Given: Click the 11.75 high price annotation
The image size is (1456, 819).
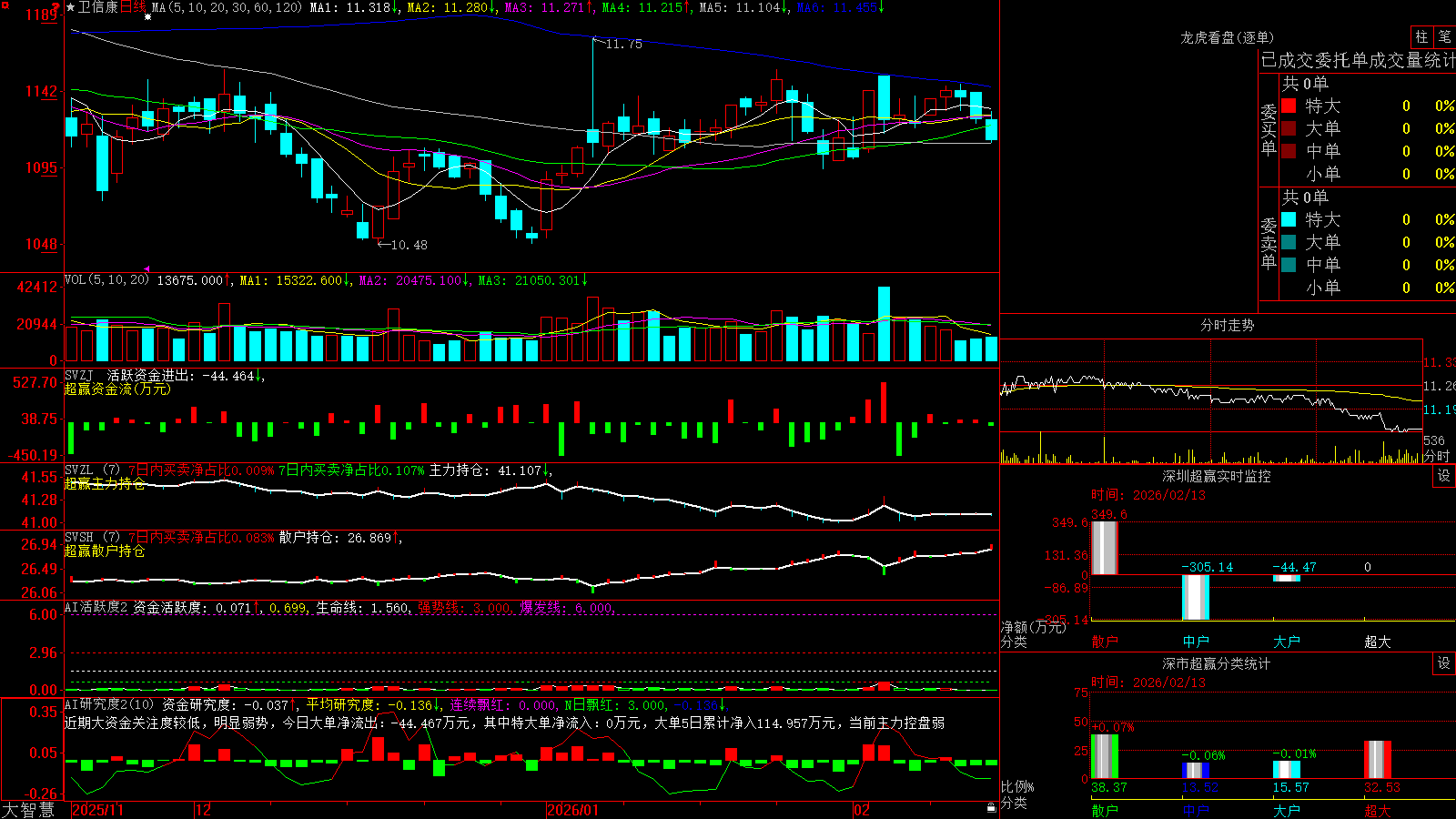Looking at the screenshot, I should [623, 44].
